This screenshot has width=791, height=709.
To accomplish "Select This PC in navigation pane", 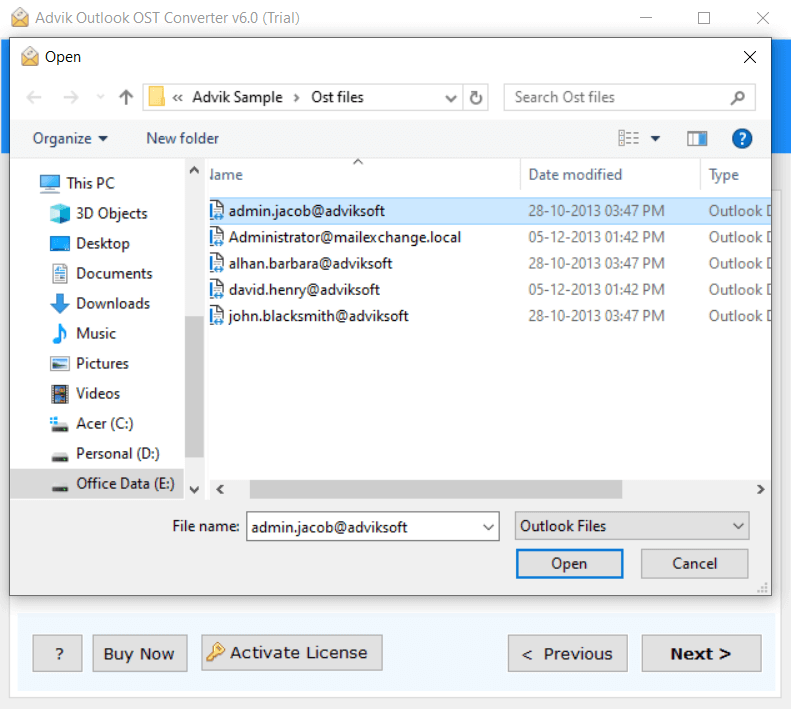I will 77,183.
